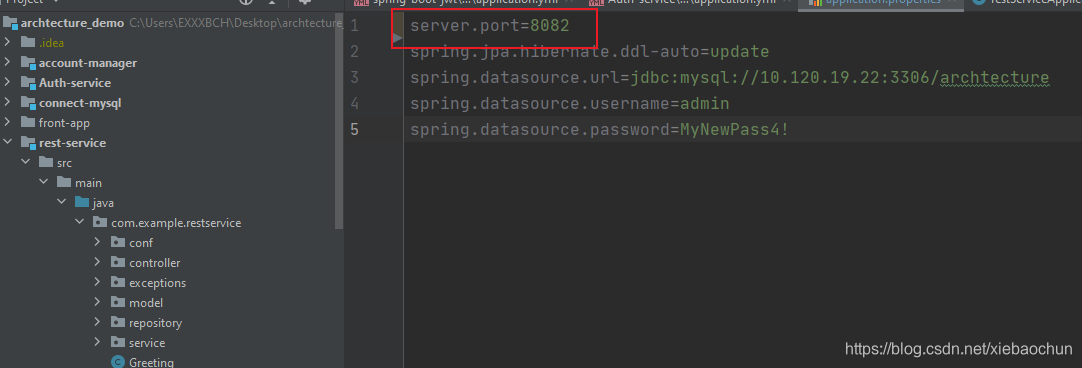Image resolution: width=1082 pixels, height=368 pixels.
Task: Expand the repository package chevron
Action: (97, 323)
